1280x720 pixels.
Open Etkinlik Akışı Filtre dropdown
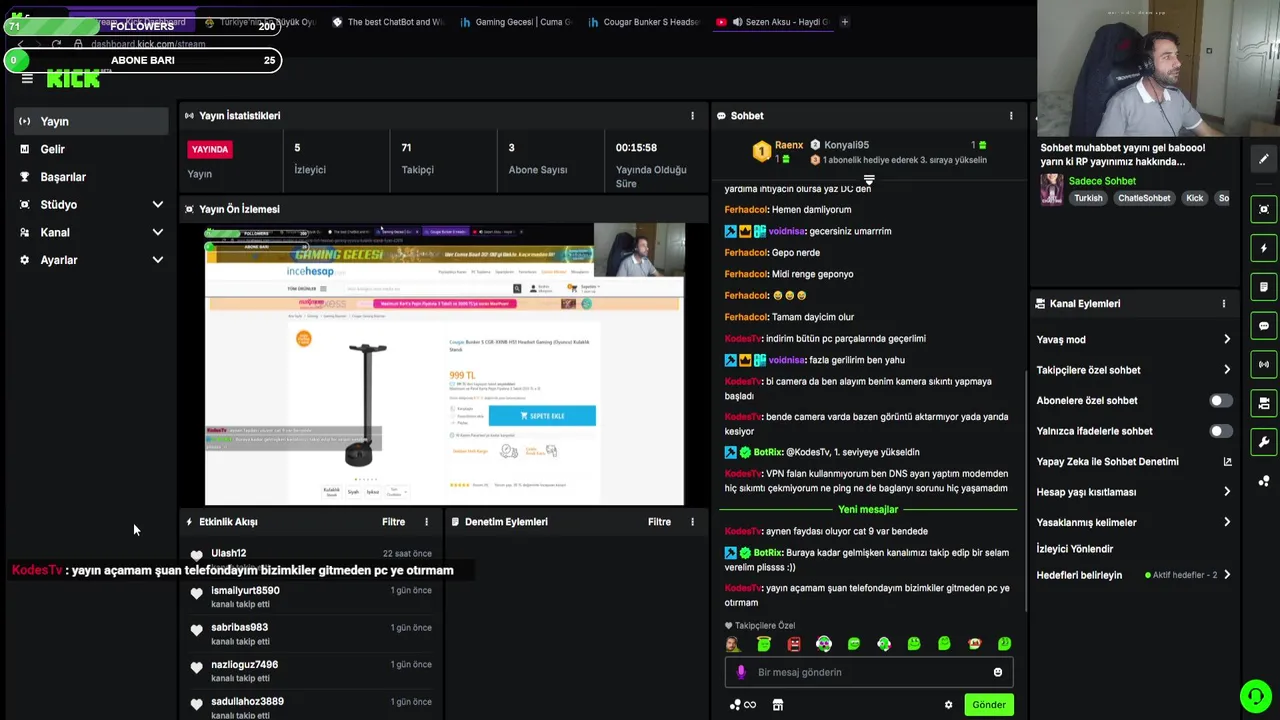coord(393,522)
